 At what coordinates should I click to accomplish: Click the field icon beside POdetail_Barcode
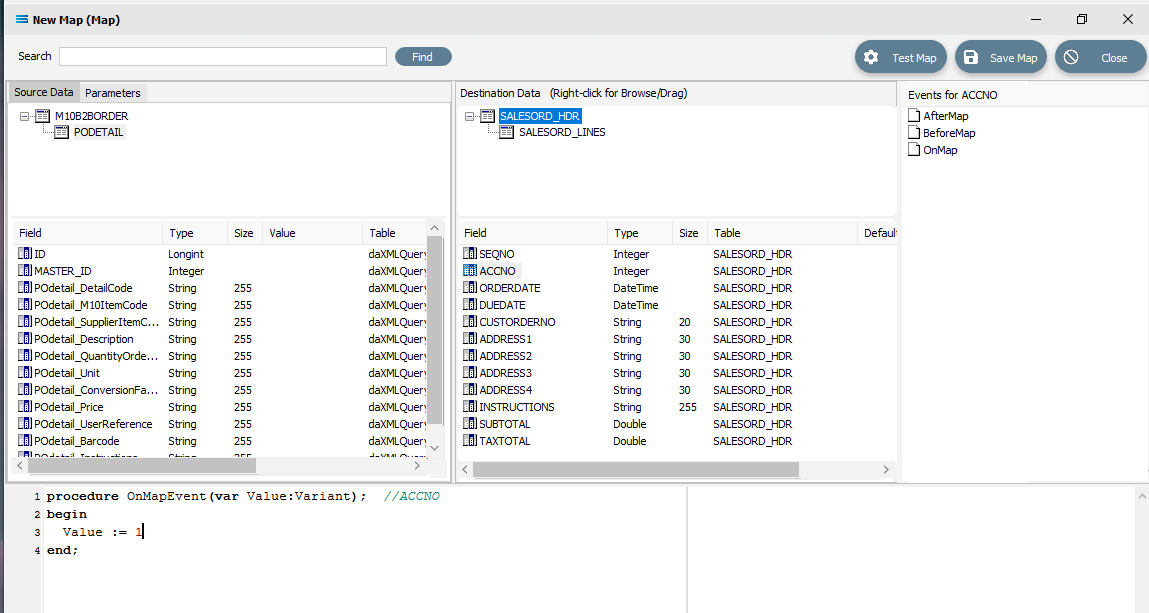click(25, 441)
